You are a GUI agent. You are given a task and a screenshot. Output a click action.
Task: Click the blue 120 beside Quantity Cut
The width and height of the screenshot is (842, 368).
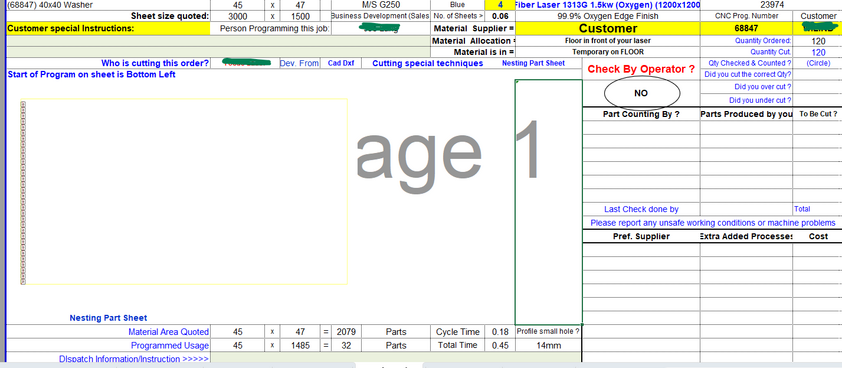(x=818, y=52)
